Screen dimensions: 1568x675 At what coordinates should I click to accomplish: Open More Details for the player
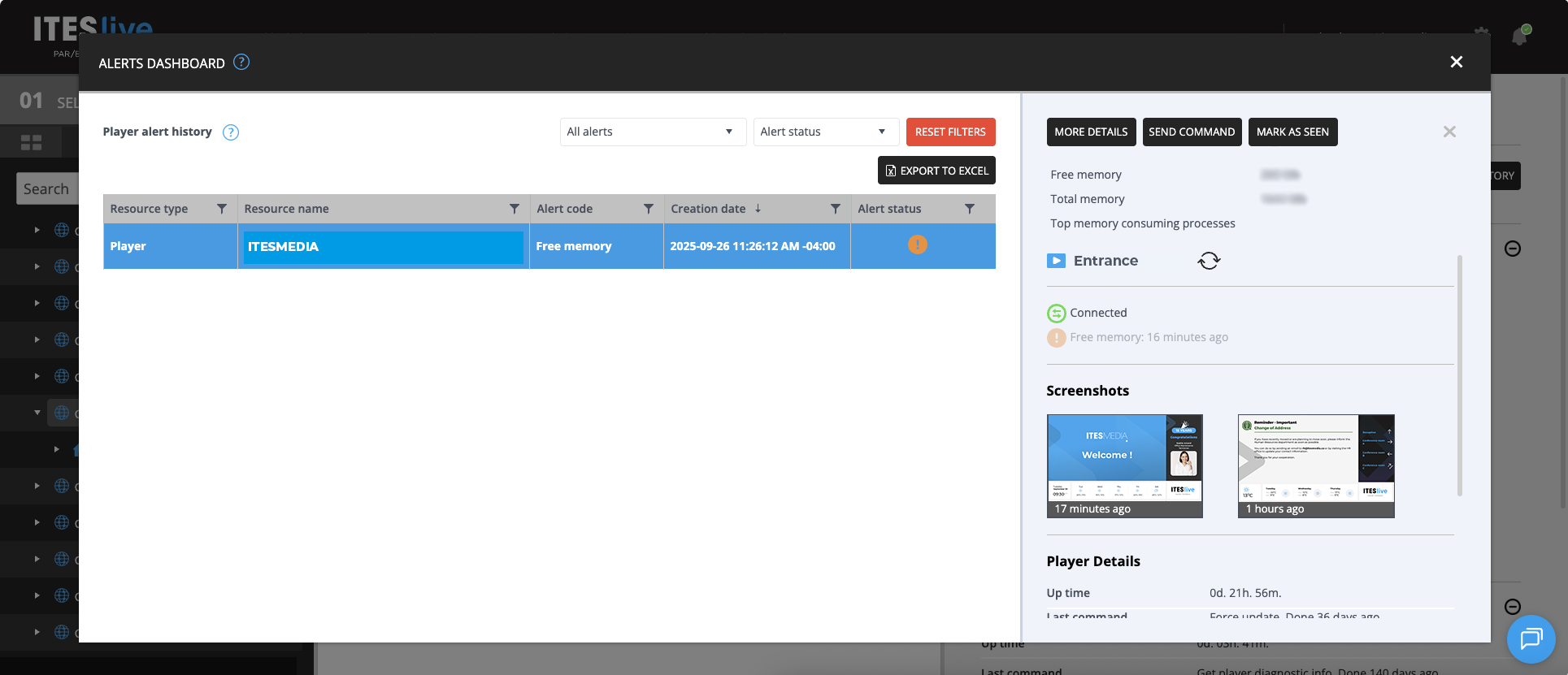click(1091, 132)
